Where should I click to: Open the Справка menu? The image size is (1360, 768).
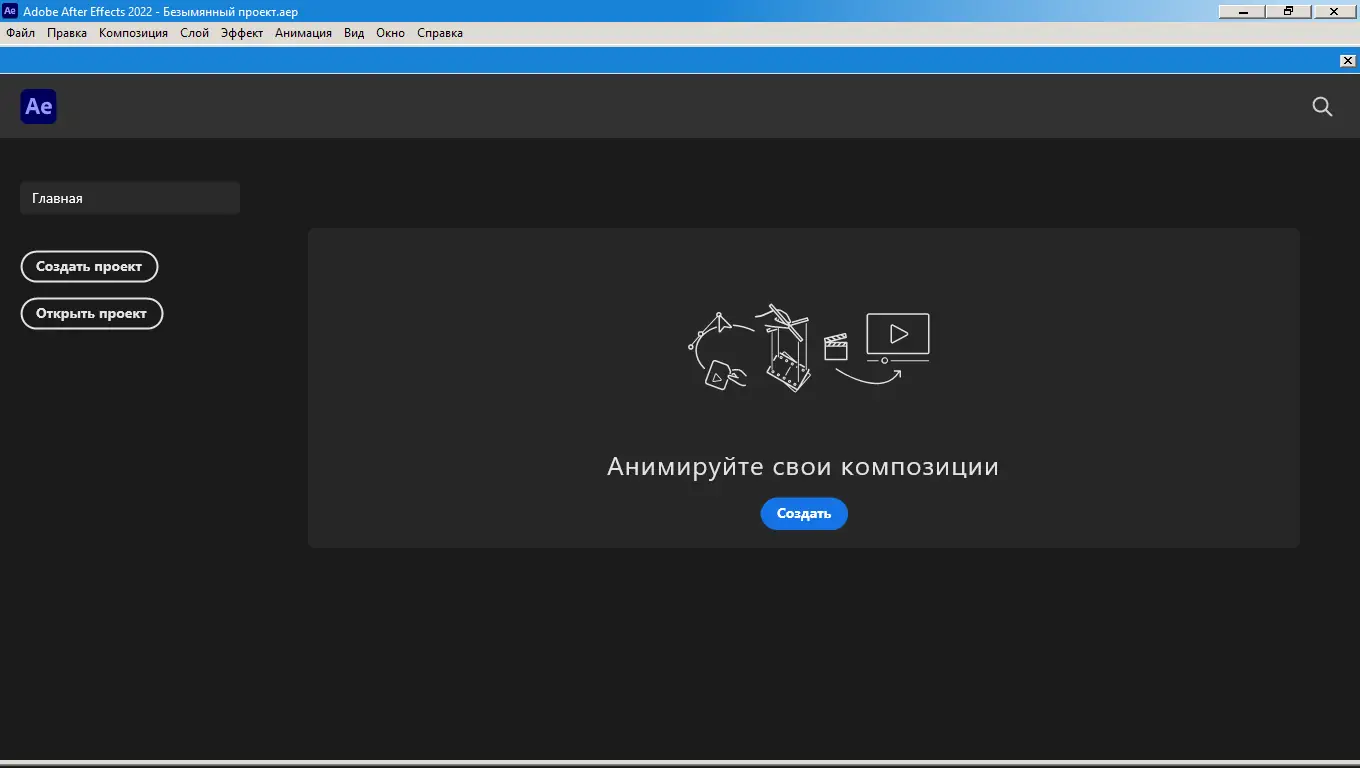click(x=439, y=33)
